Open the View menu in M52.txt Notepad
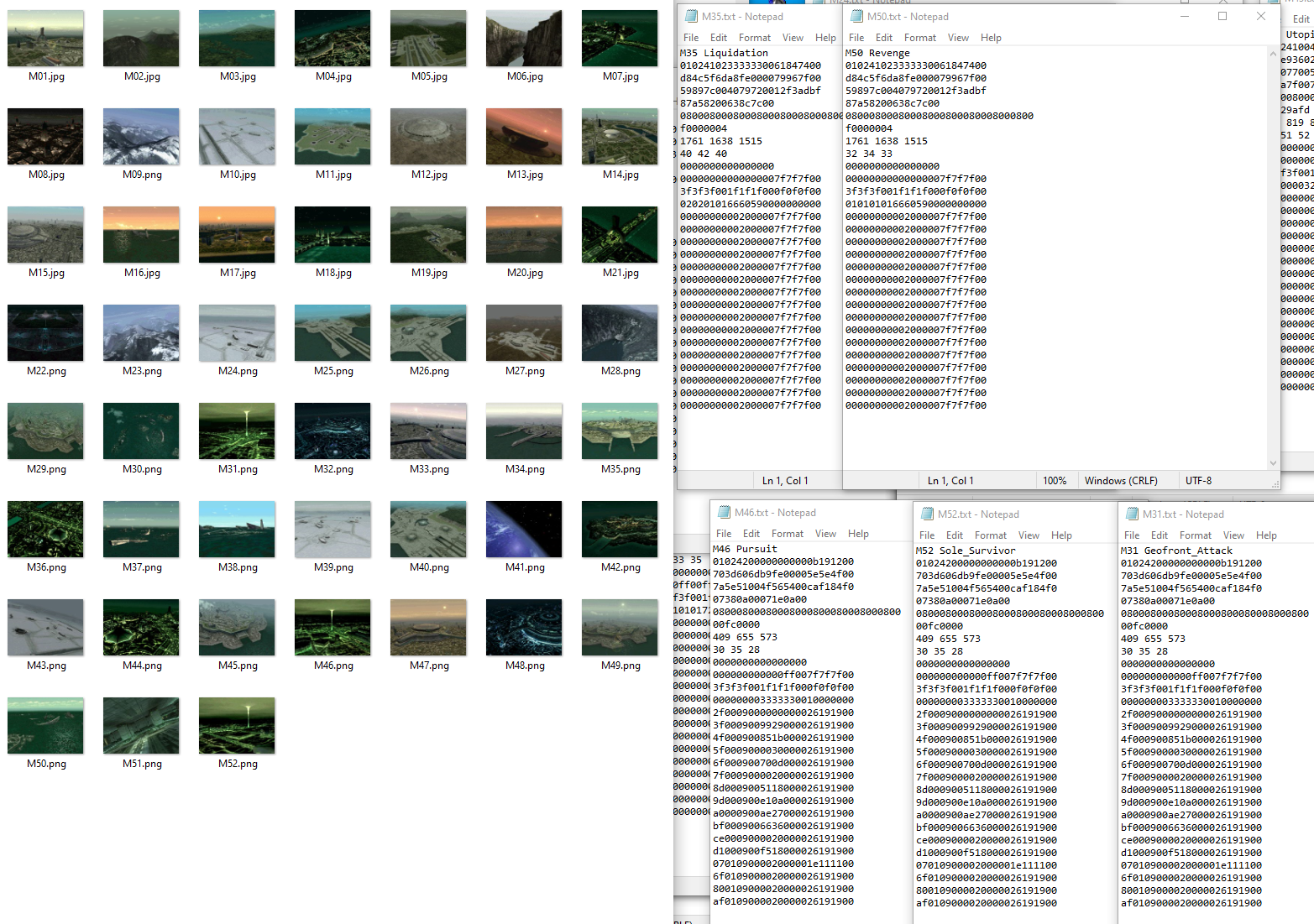The width and height of the screenshot is (1314, 924). point(1029,535)
